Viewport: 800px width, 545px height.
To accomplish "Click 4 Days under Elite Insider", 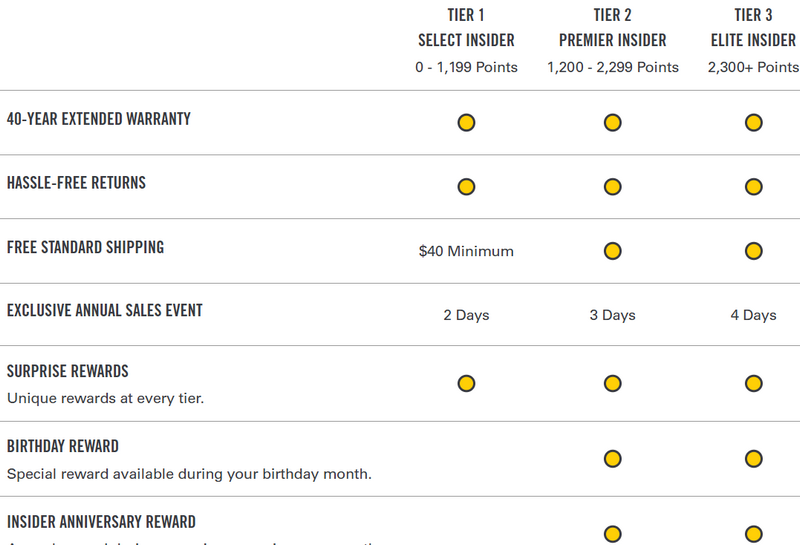I will coord(753,315).
